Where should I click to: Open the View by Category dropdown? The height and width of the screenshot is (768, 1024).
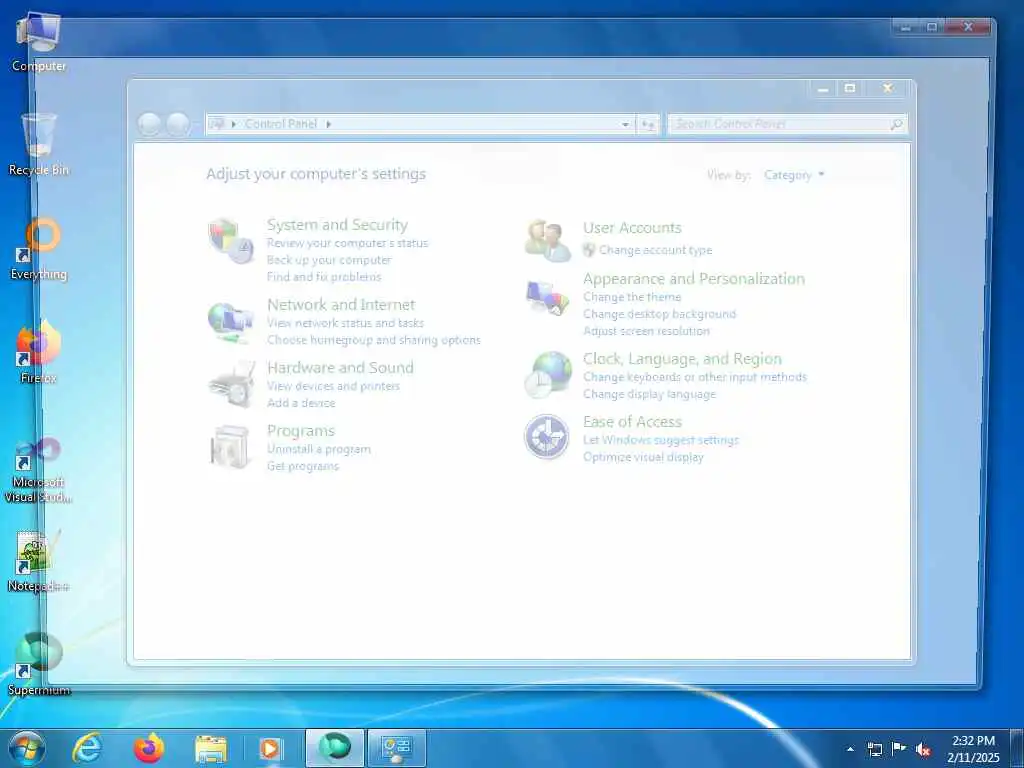tap(794, 175)
